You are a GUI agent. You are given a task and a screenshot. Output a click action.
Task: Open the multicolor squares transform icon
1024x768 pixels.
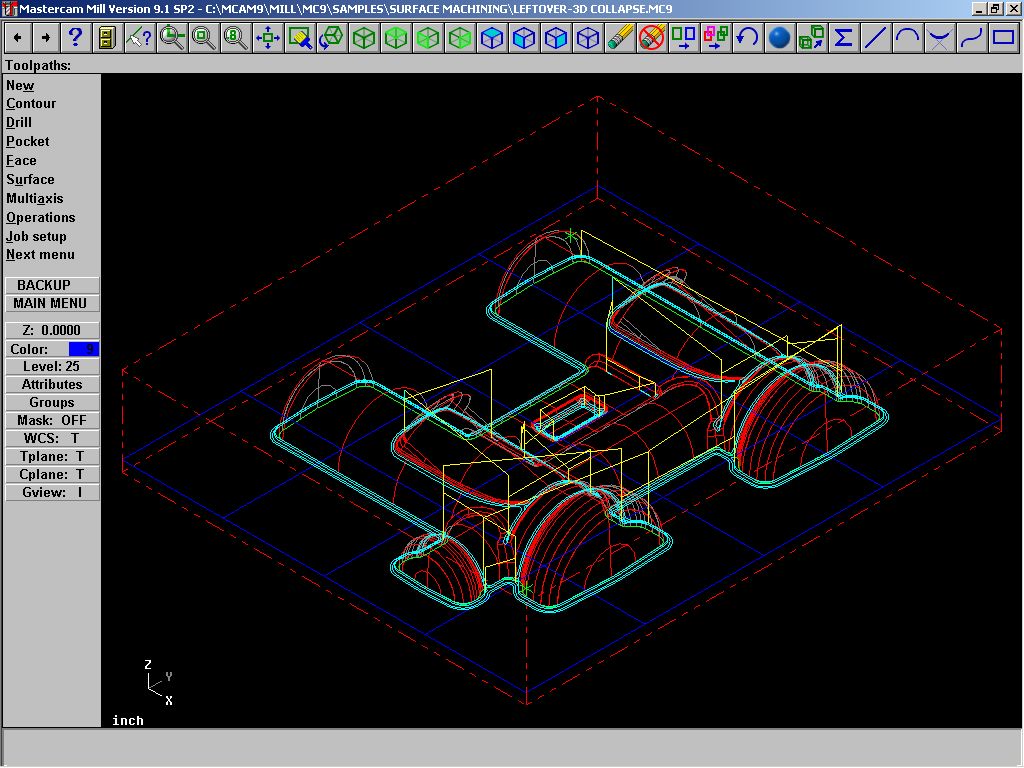[x=716, y=38]
